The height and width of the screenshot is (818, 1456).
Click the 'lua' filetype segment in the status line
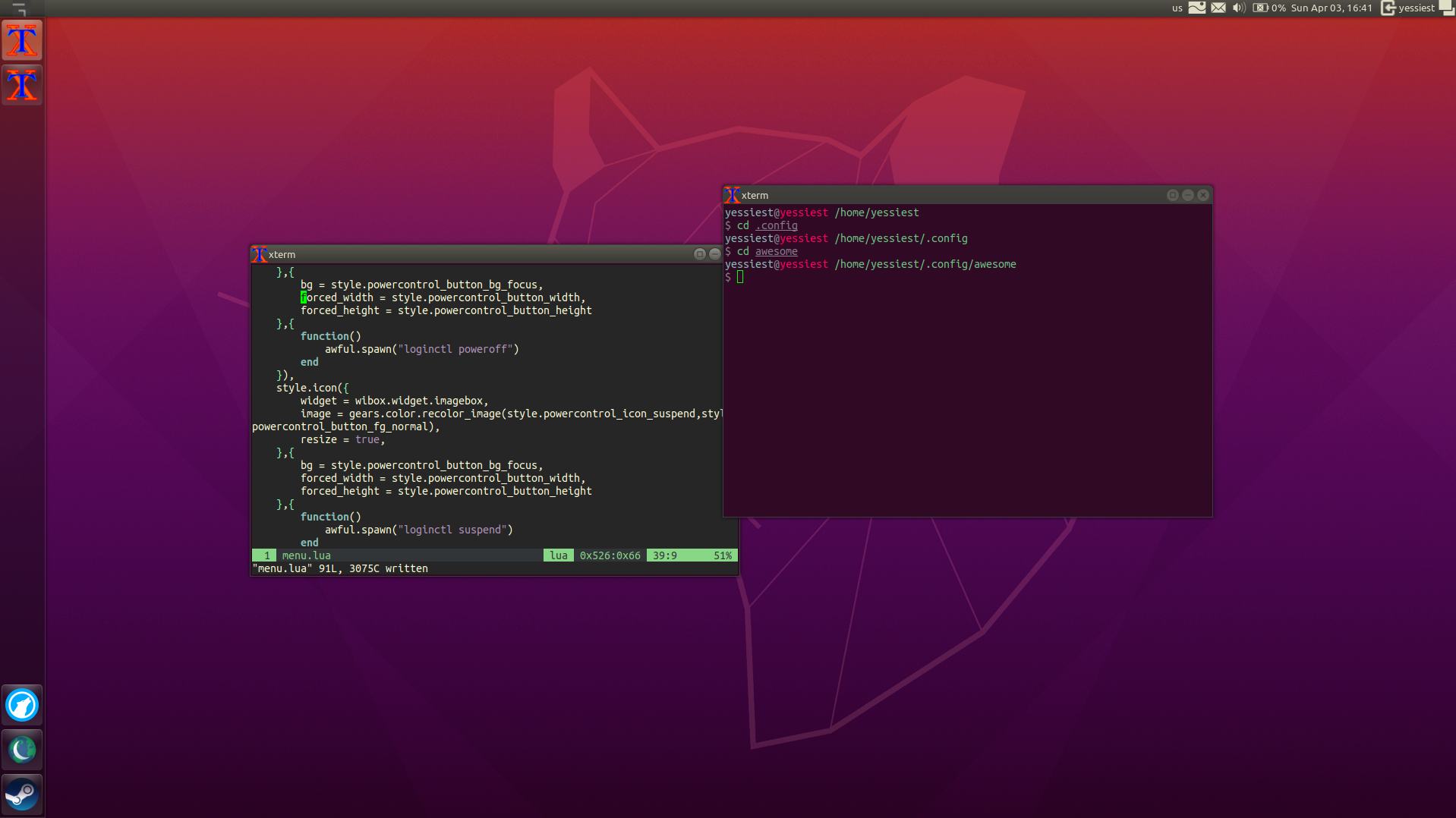[559, 555]
